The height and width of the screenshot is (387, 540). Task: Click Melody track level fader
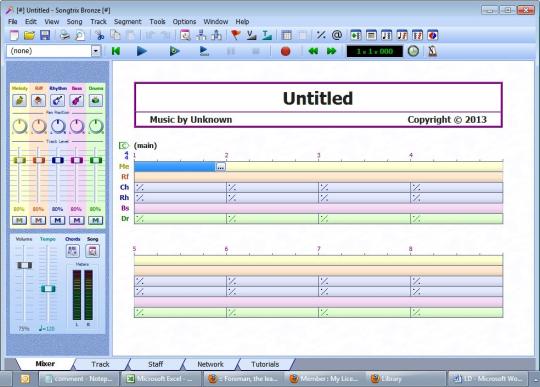click(20, 160)
